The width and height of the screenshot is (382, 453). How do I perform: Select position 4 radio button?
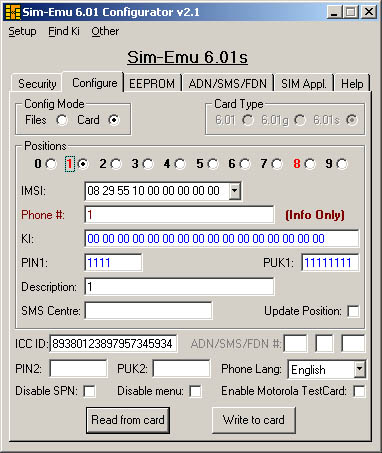pos(180,164)
